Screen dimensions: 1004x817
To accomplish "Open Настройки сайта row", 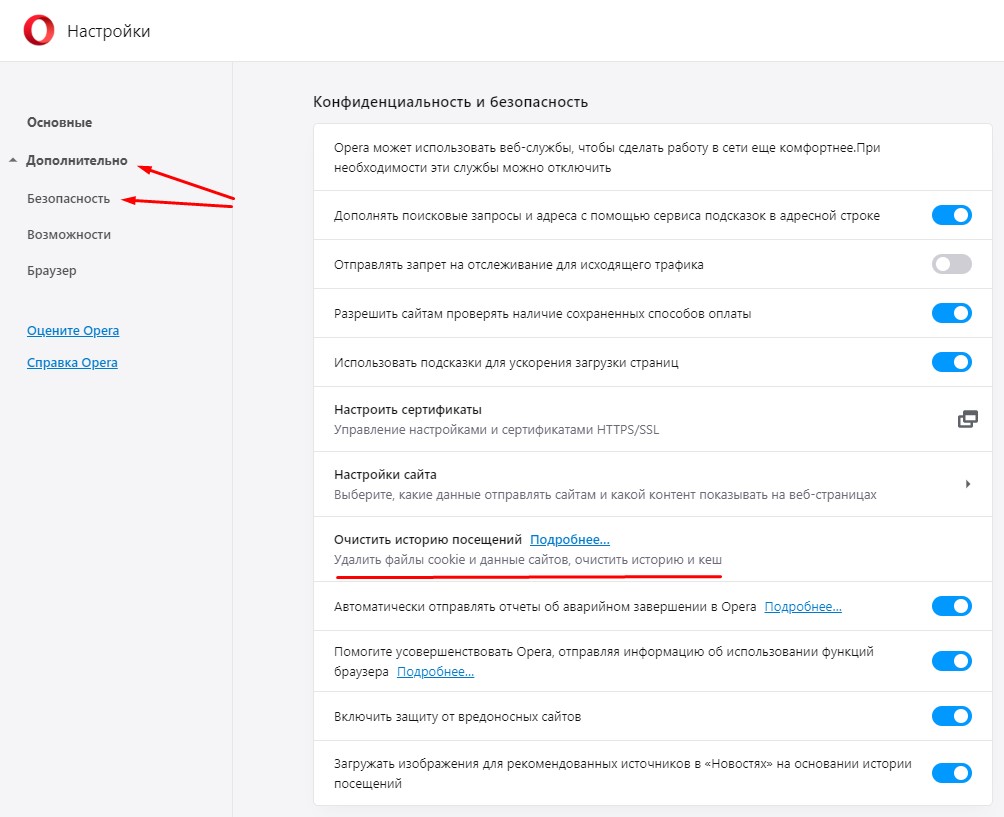I will click(652, 484).
